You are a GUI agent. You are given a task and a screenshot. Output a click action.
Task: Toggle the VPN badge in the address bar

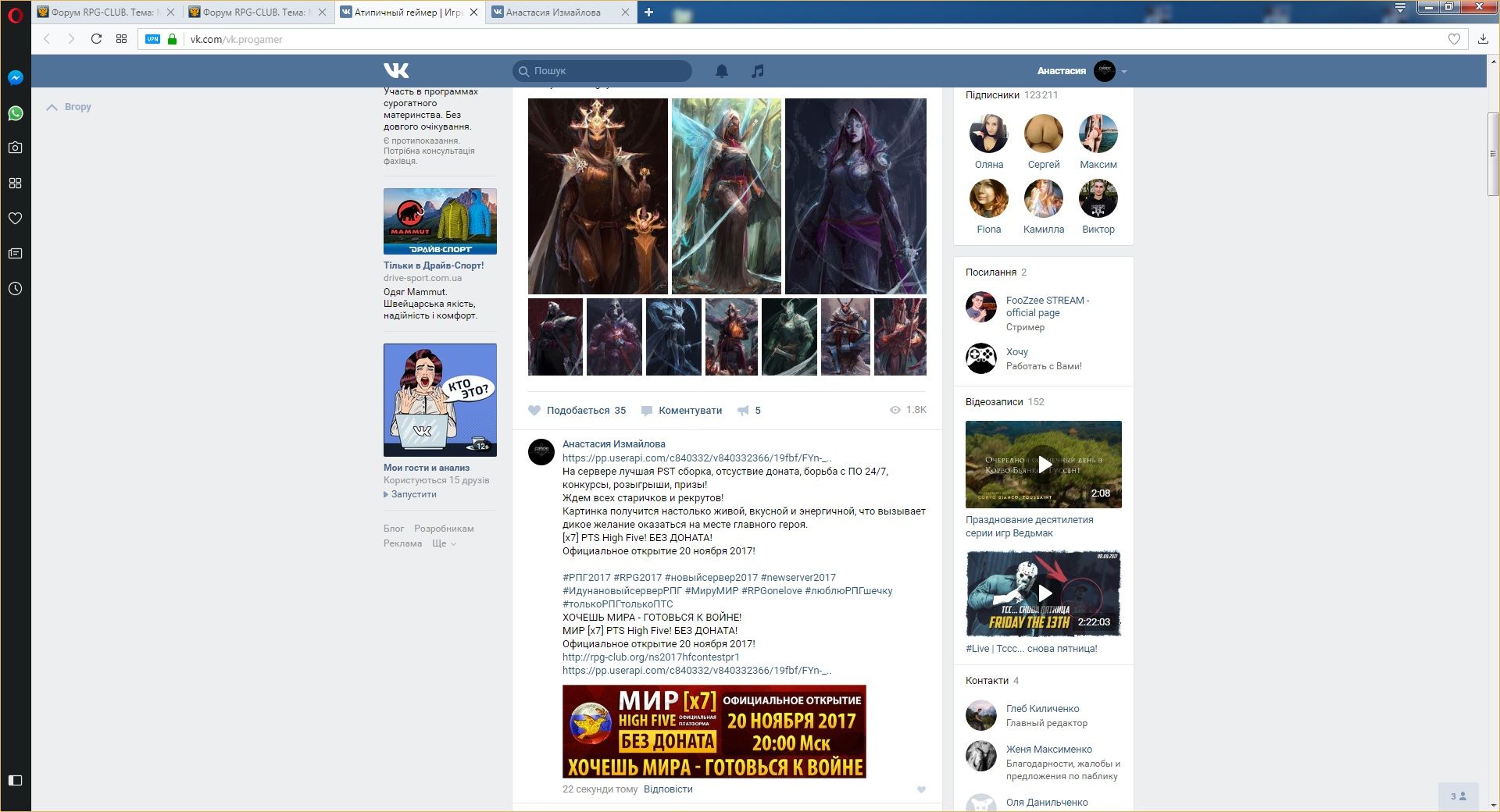[153, 39]
